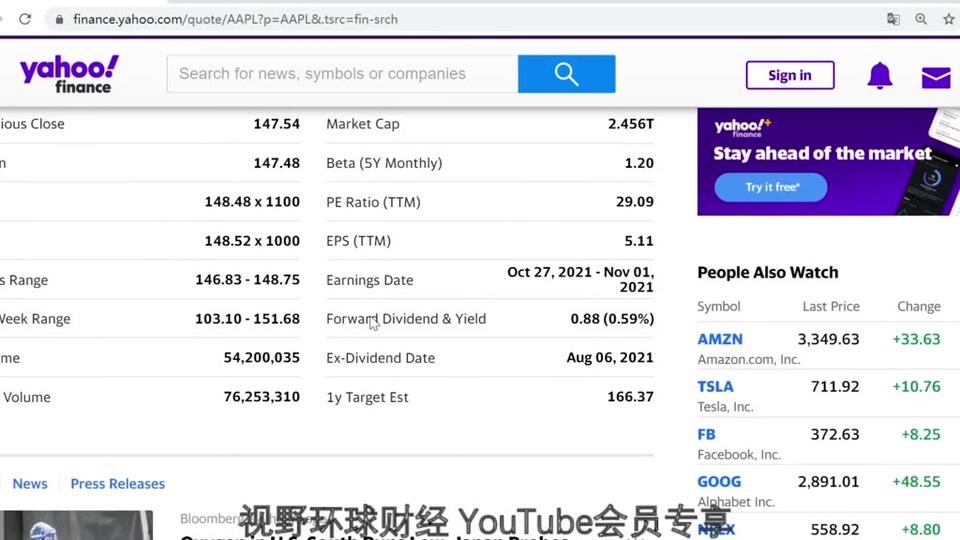This screenshot has height=540, width=960.
Task: Click the GOOG last price 2,891.01
Action: (828, 482)
